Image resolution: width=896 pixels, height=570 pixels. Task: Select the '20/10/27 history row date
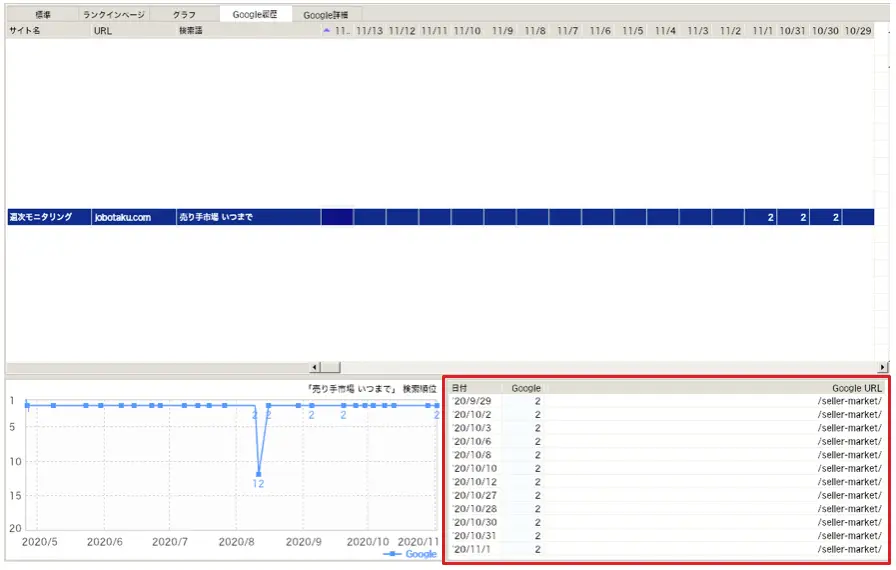point(475,495)
